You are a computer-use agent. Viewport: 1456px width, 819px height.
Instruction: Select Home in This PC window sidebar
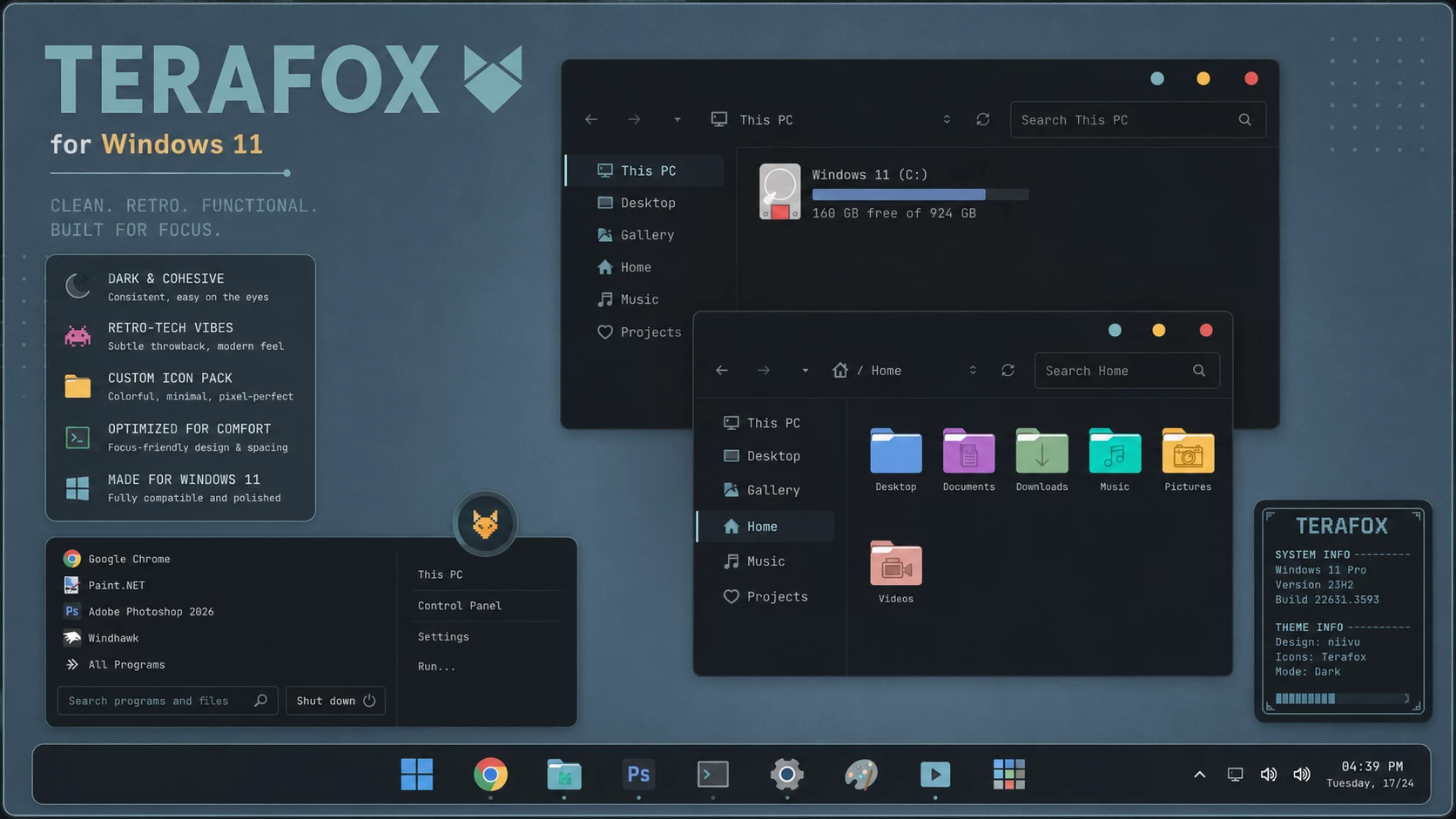645,267
